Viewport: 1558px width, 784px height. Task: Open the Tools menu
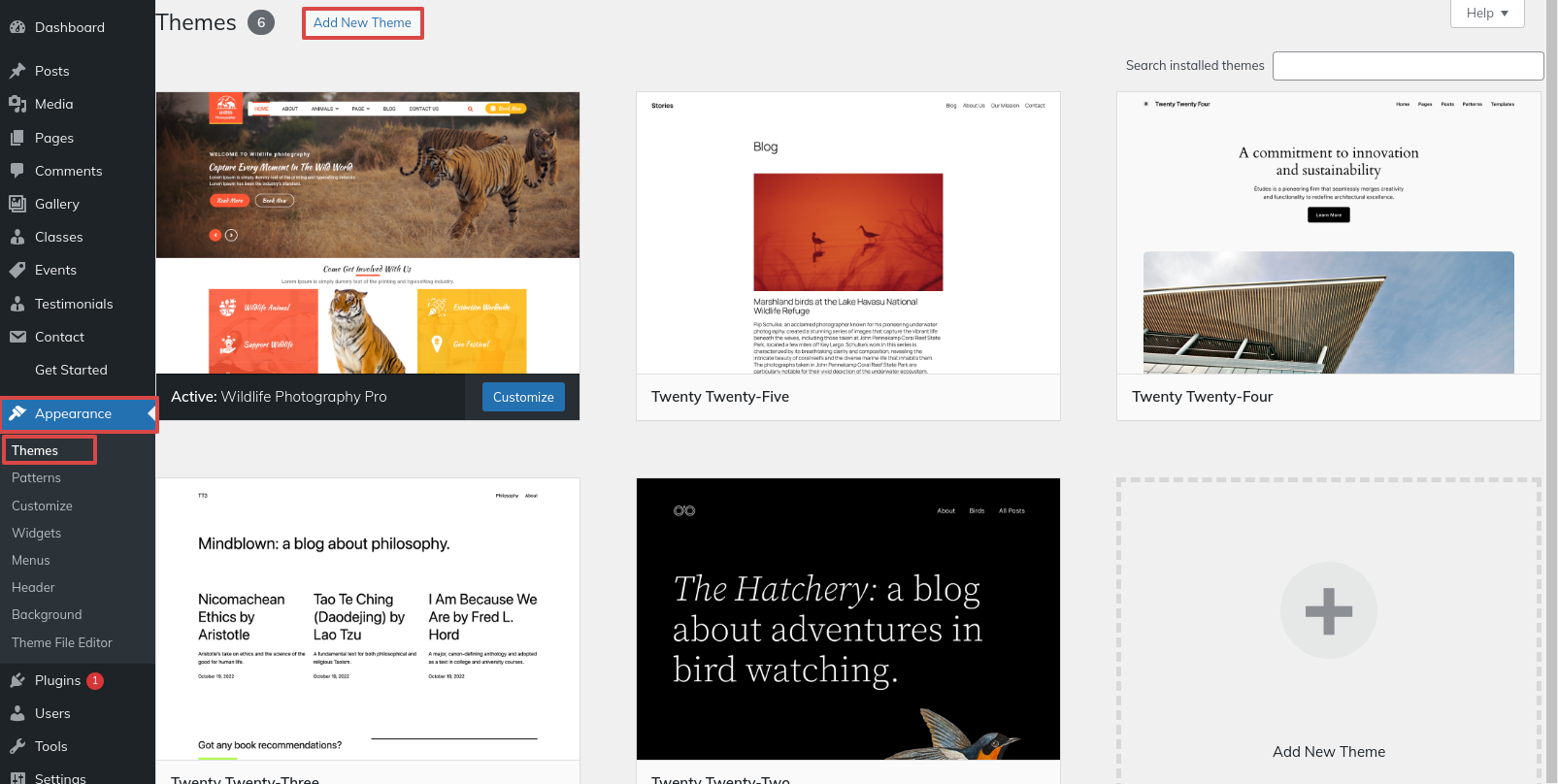click(x=78, y=746)
